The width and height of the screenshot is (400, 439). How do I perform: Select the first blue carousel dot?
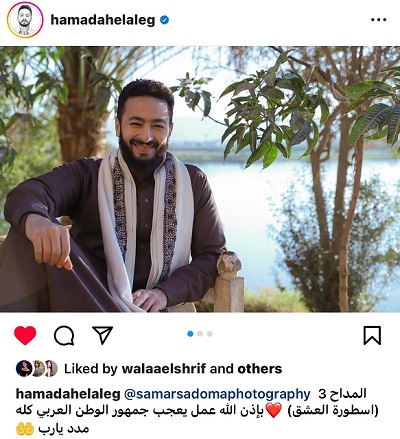pyautogui.click(x=190, y=334)
